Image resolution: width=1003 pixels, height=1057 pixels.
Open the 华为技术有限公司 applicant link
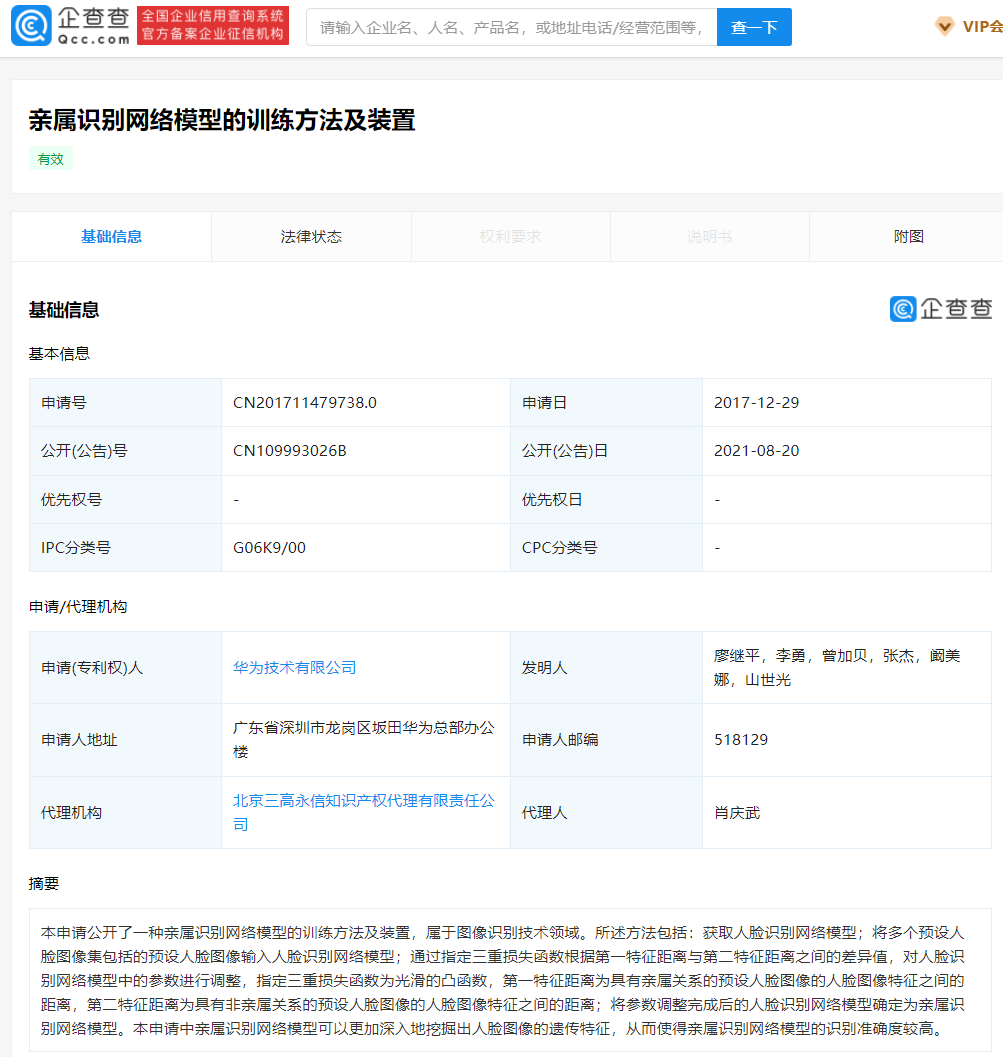294,667
